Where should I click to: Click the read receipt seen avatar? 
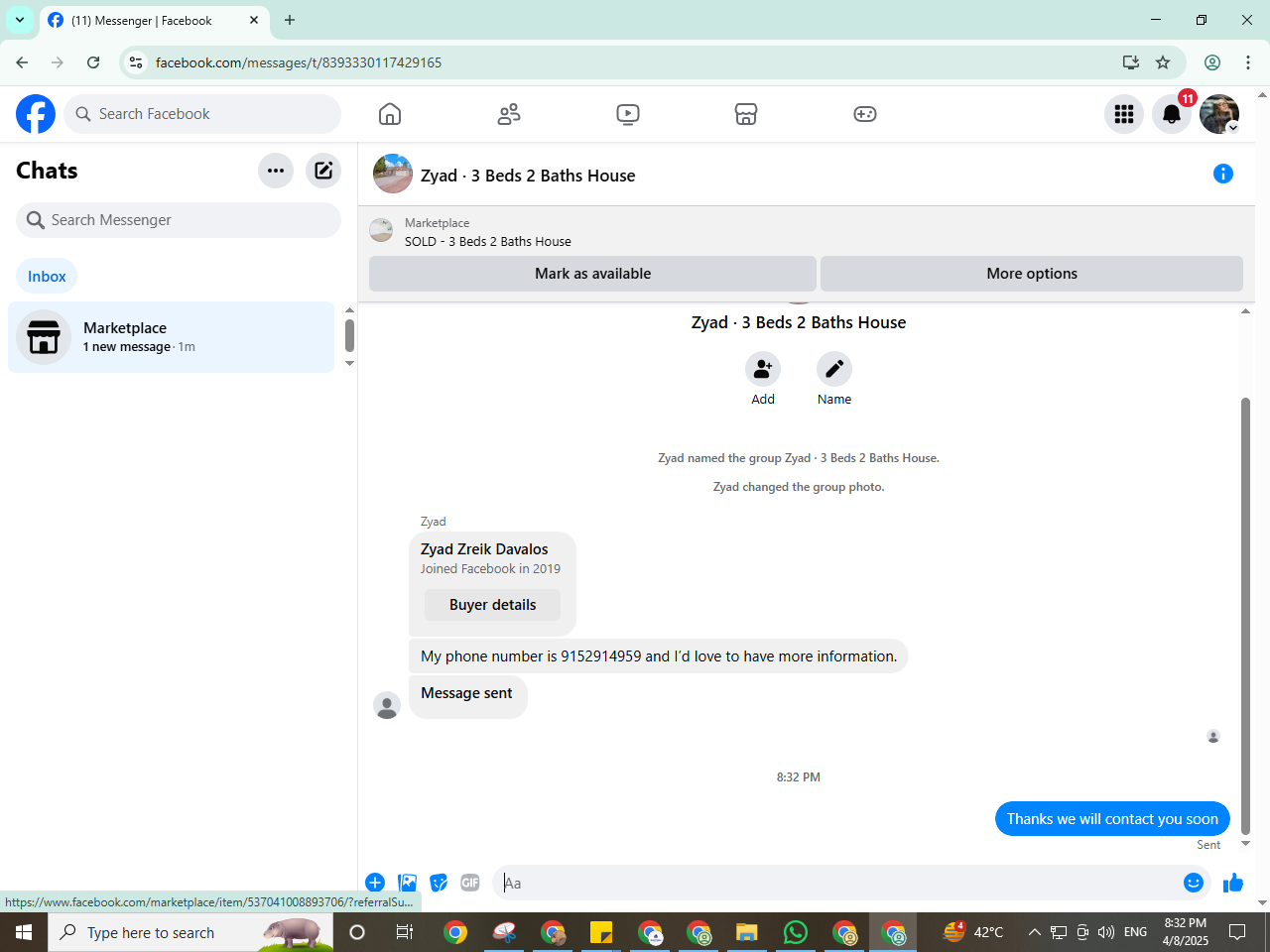pyautogui.click(x=1213, y=736)
